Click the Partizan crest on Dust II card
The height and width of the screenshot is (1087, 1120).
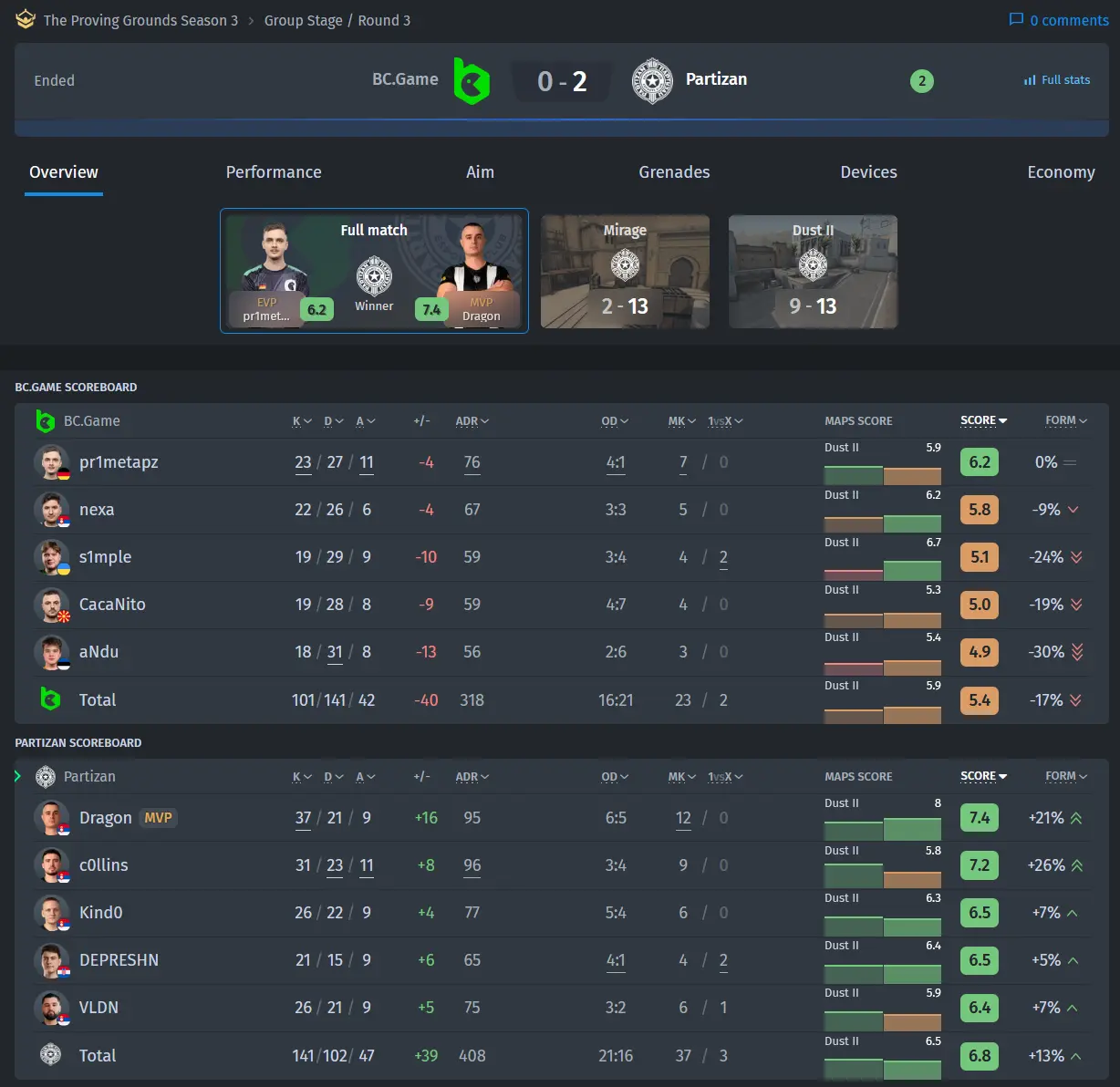pyautogui.click(x=813, y=266)
